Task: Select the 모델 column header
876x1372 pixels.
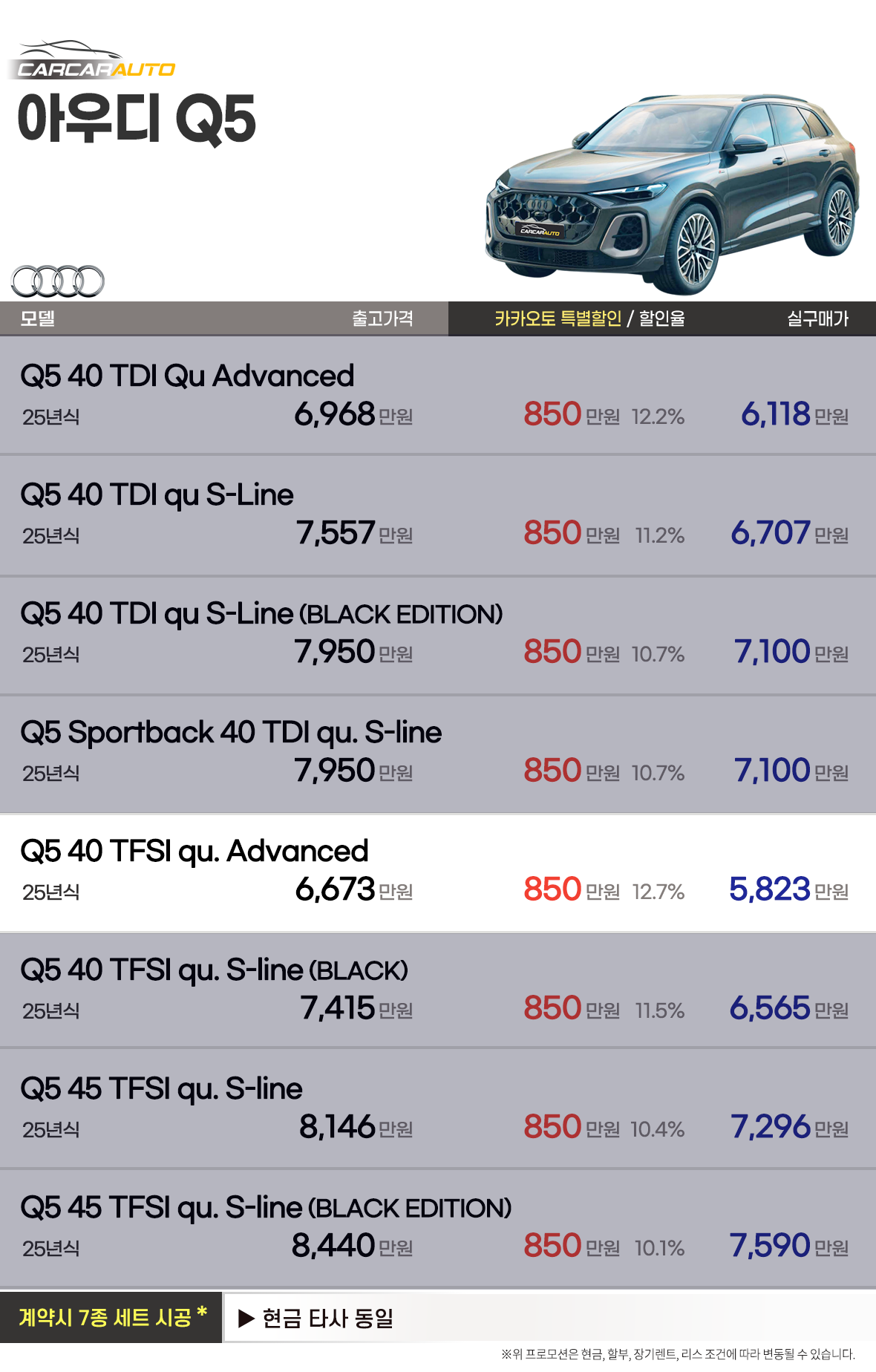Action: point(38,318)
